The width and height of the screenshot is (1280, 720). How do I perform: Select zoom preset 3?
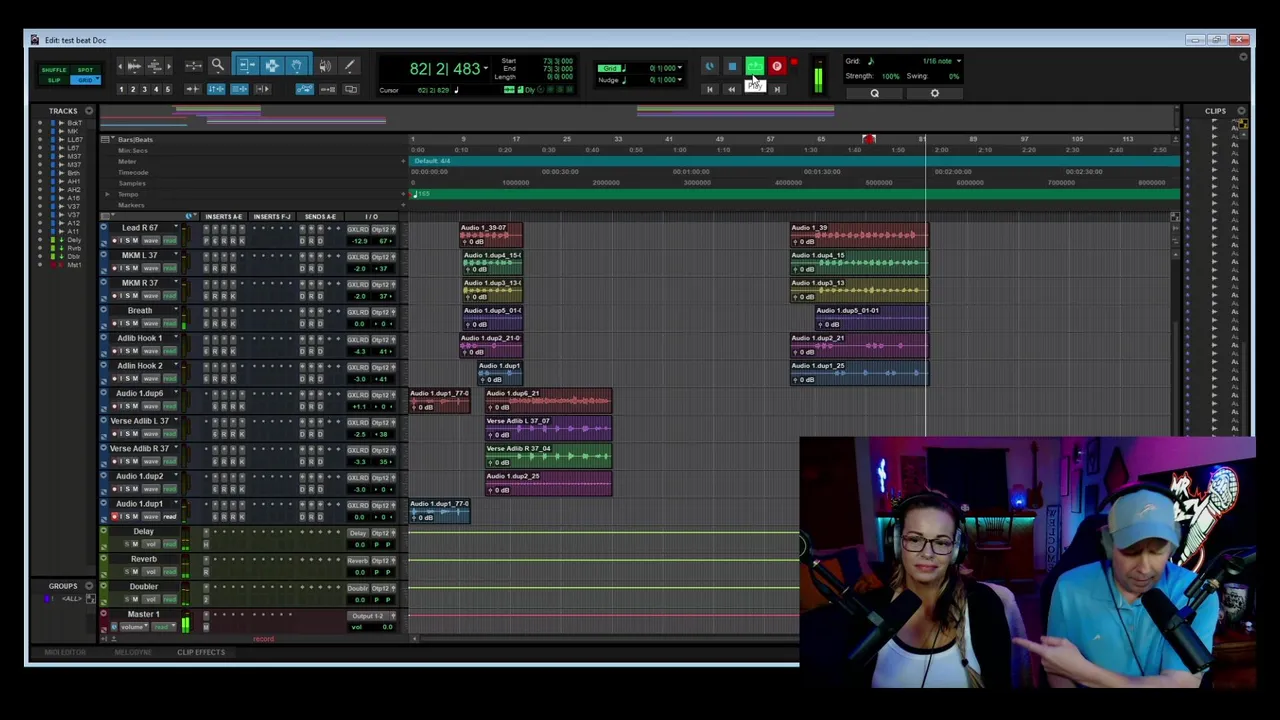[x=144, y=89]
